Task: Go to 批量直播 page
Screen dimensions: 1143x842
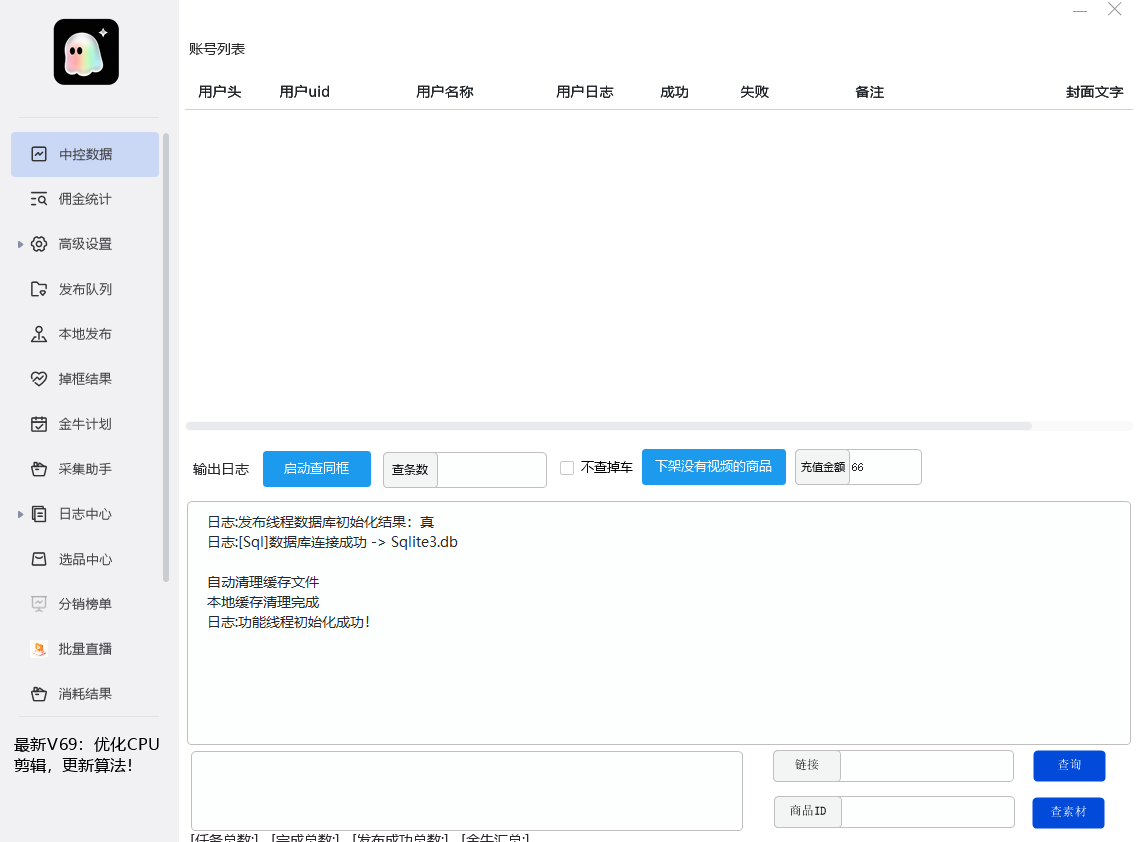Action: pos(85,649)
